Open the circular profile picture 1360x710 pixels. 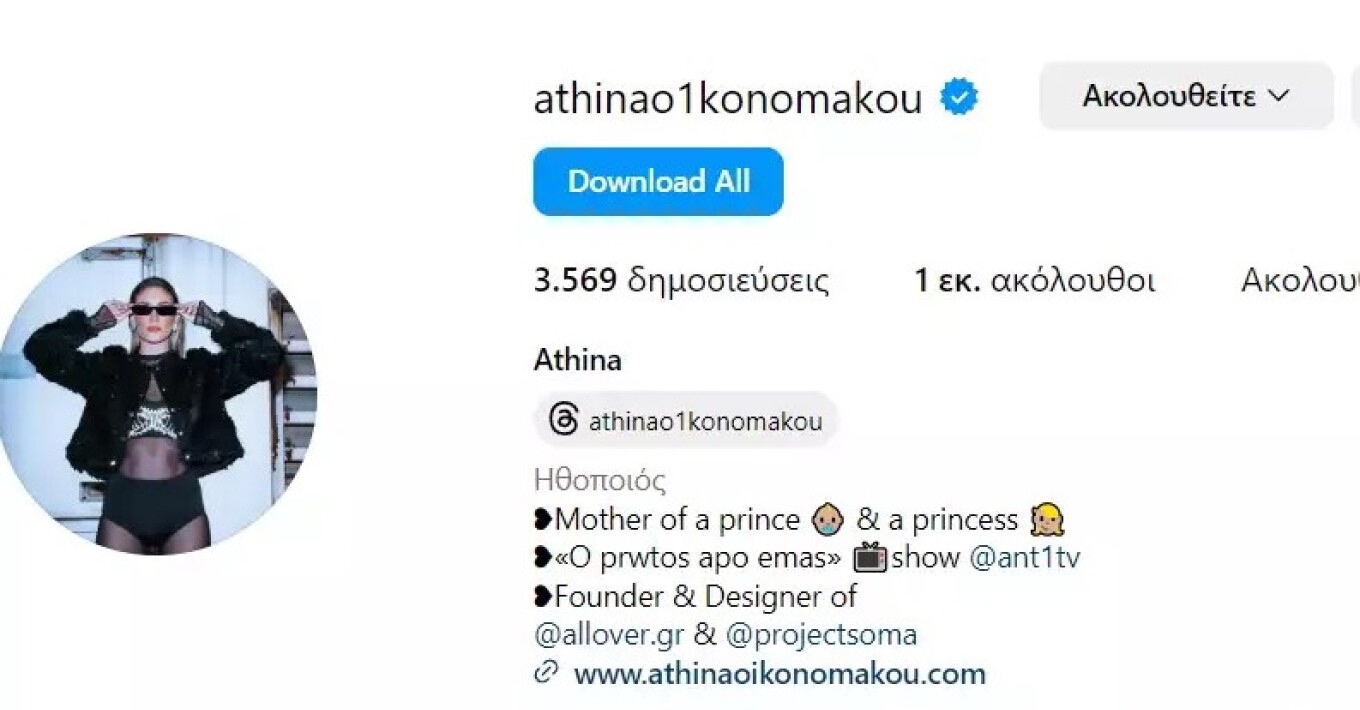[x=155, y=394]
